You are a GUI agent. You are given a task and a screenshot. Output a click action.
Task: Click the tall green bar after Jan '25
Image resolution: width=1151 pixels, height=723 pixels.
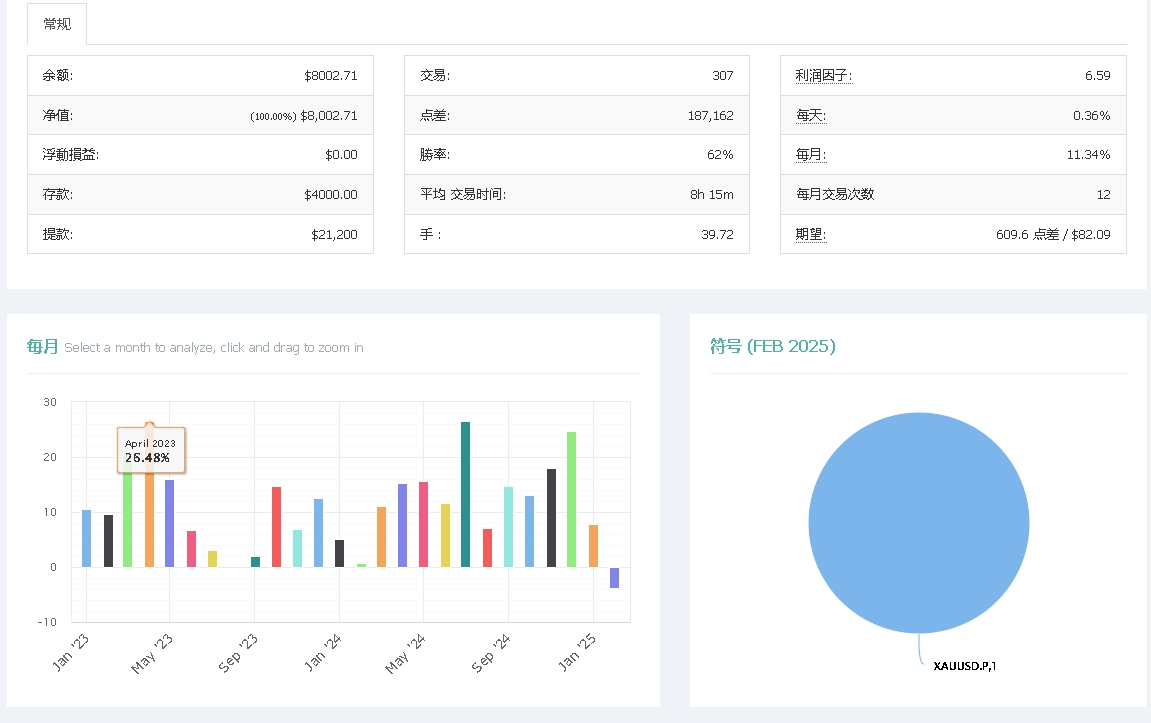570,500
